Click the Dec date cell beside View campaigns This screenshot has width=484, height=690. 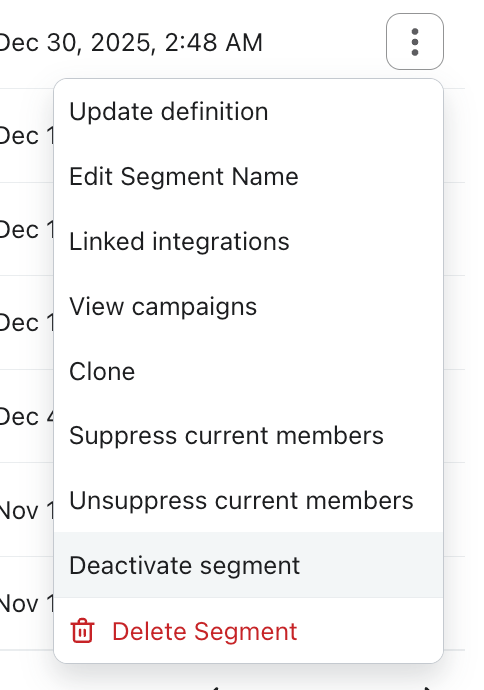[26, 323]
